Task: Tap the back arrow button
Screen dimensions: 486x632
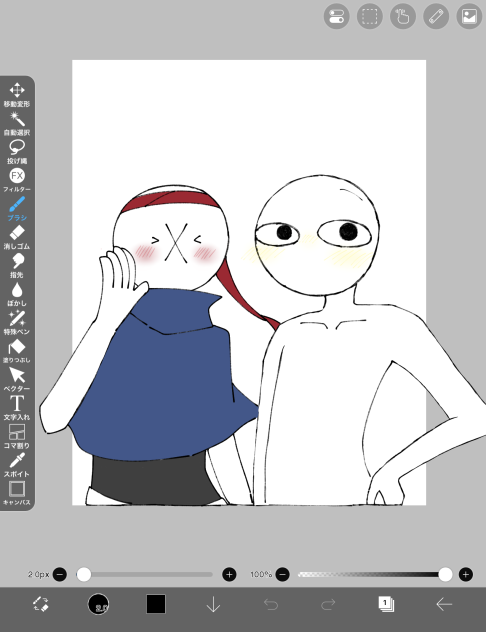Action: 444,604
